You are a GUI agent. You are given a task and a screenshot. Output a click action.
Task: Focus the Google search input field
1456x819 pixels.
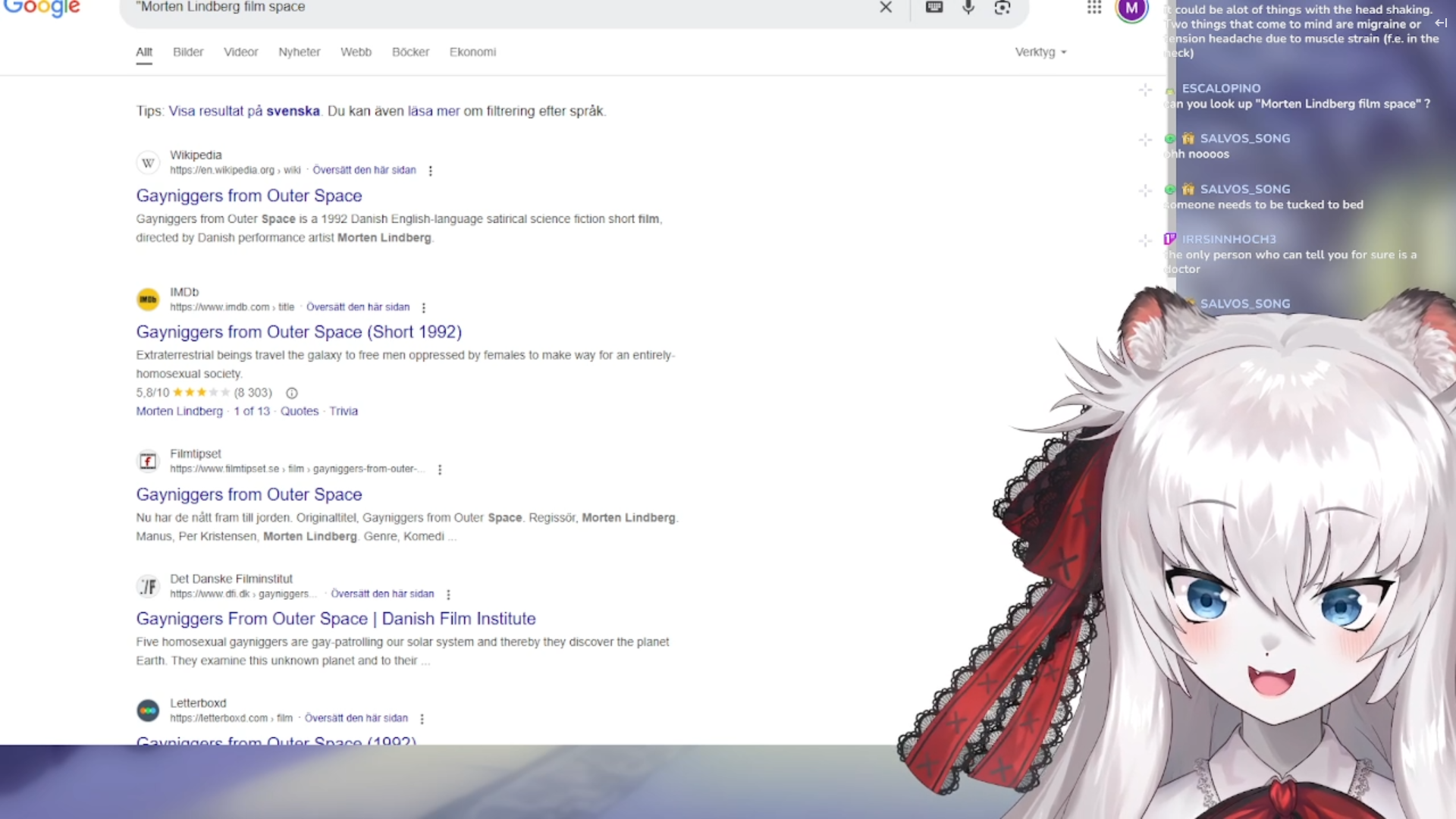coord(500,7)
